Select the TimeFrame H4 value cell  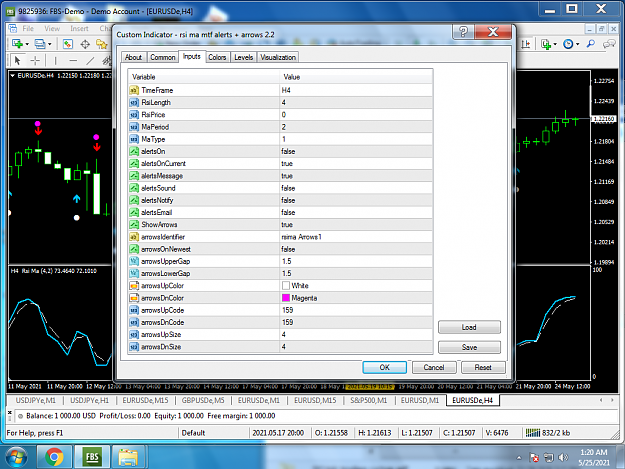pyautogui.click(x=356, y=90)
